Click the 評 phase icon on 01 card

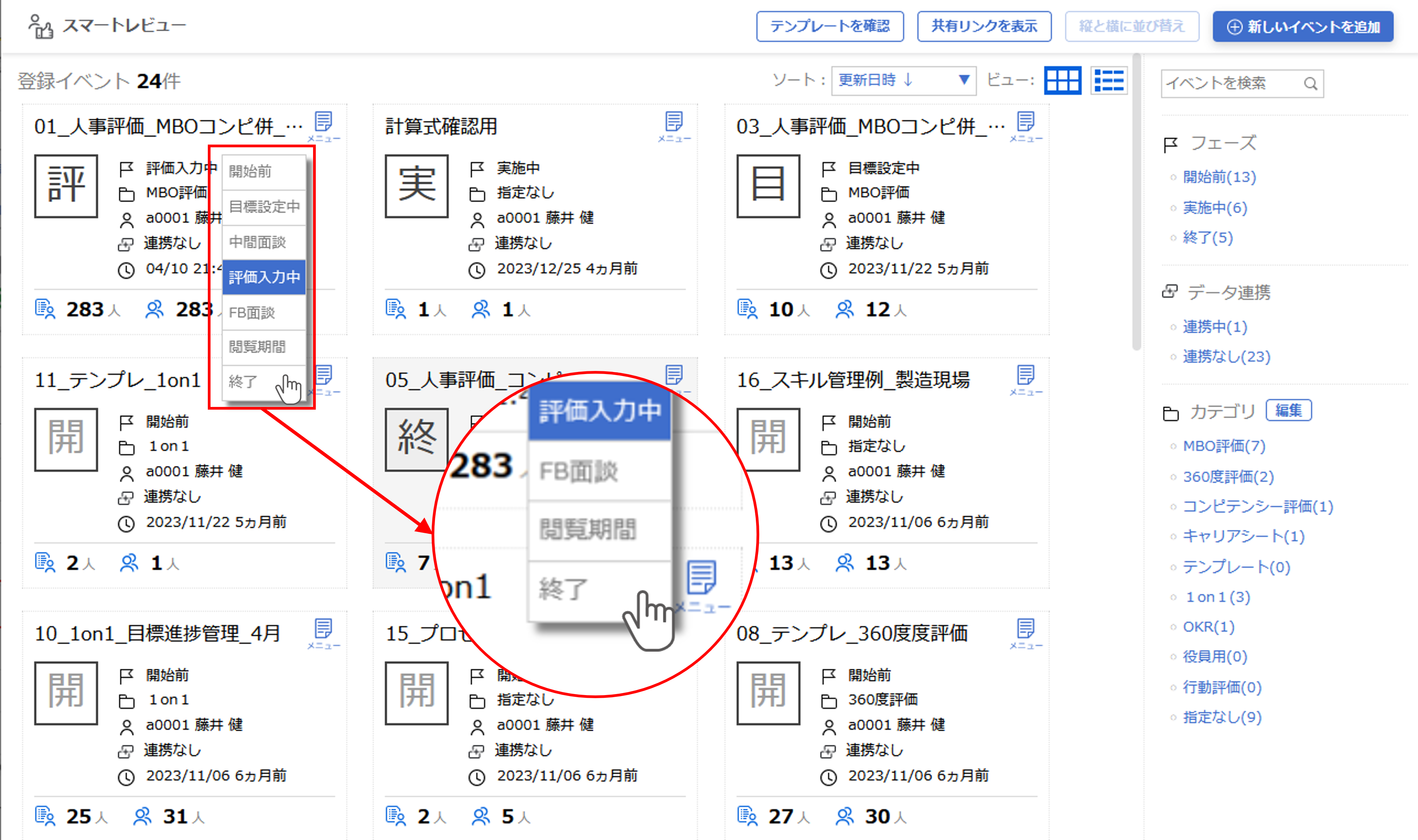66,186
